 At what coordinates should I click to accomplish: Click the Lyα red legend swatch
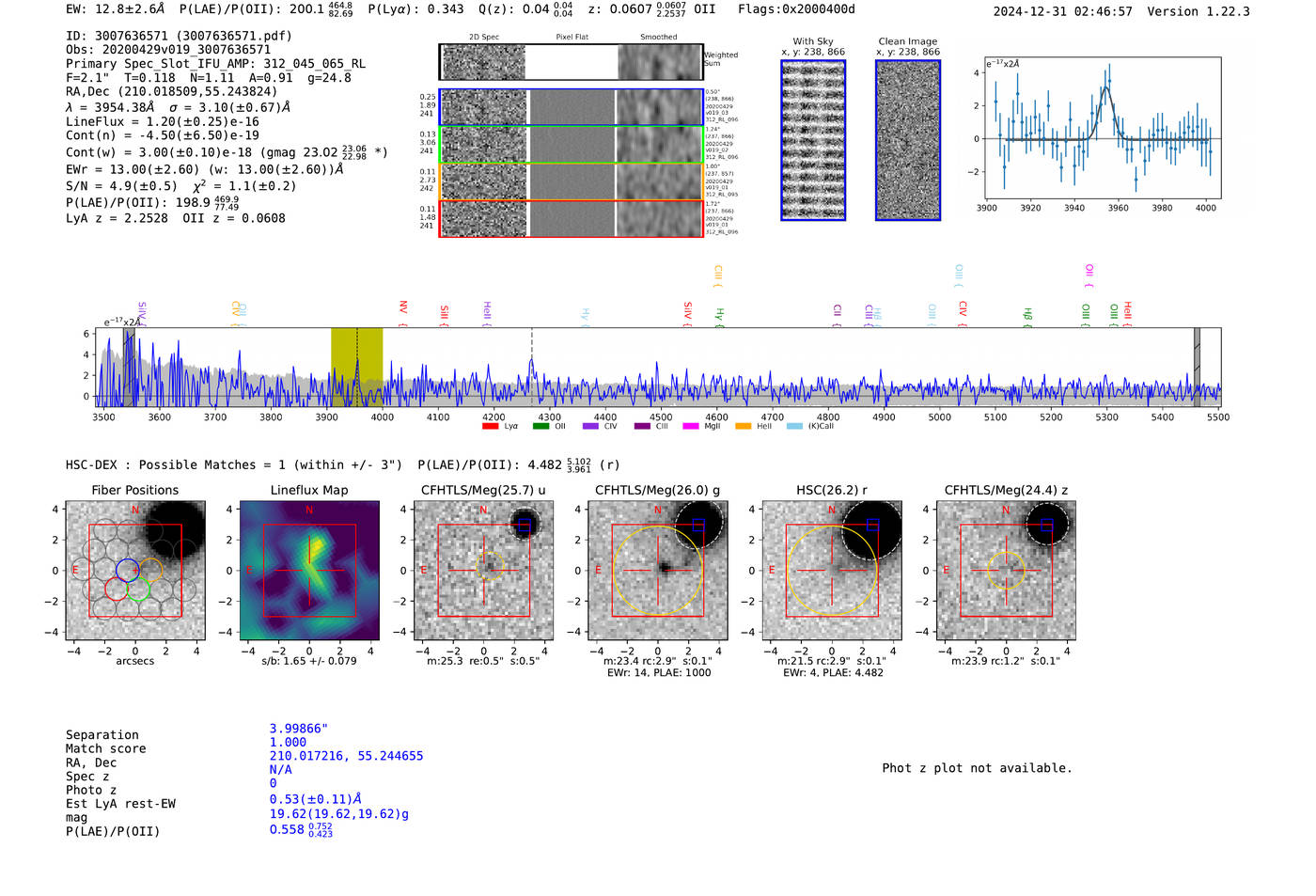(x=490, y=427)
